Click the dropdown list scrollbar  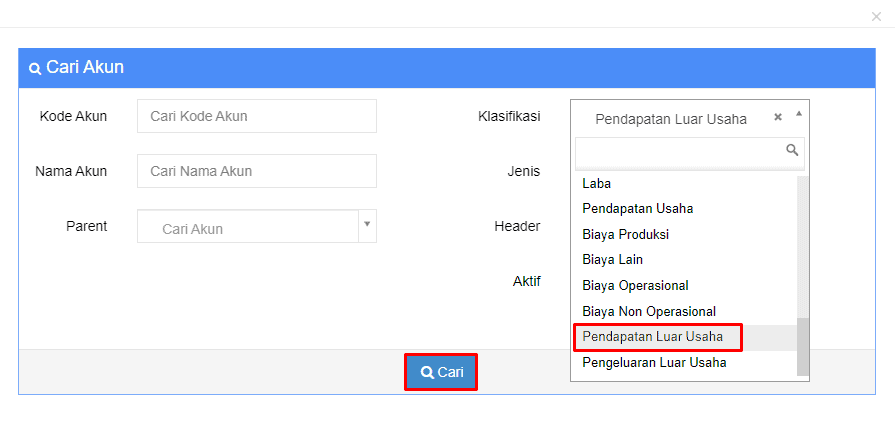(802, 345)
